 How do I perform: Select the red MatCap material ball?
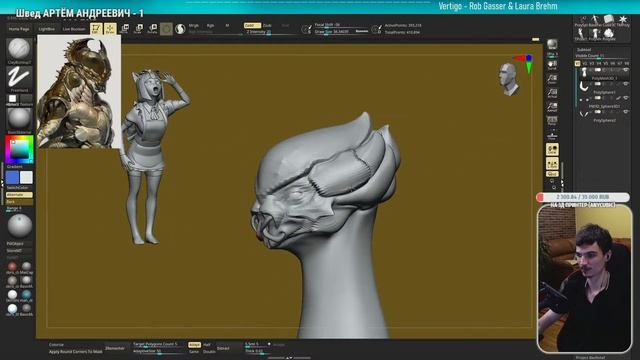tap(12, 267)
